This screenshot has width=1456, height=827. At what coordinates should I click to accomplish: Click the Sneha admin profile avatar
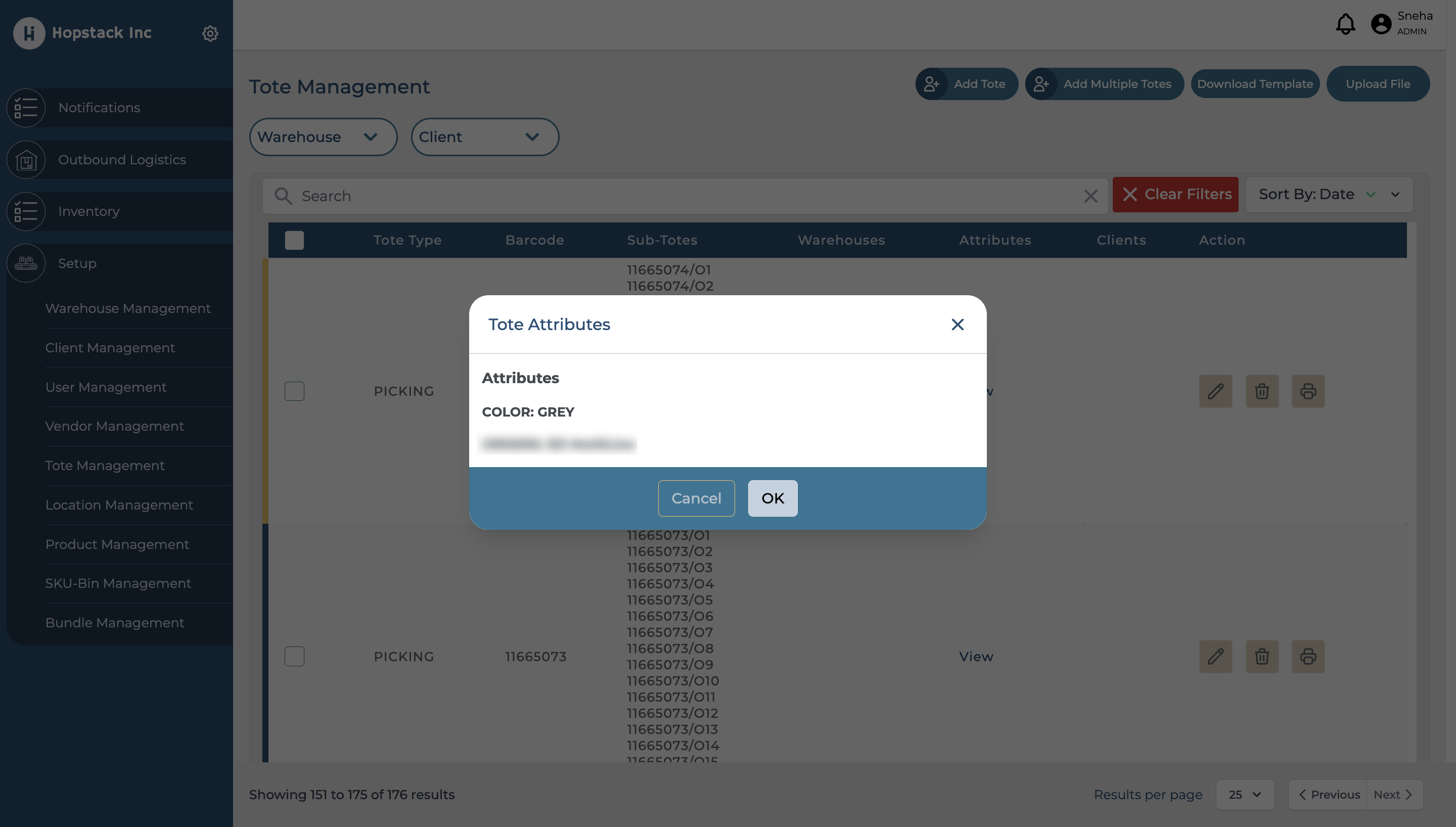[x=1381, y=24]
